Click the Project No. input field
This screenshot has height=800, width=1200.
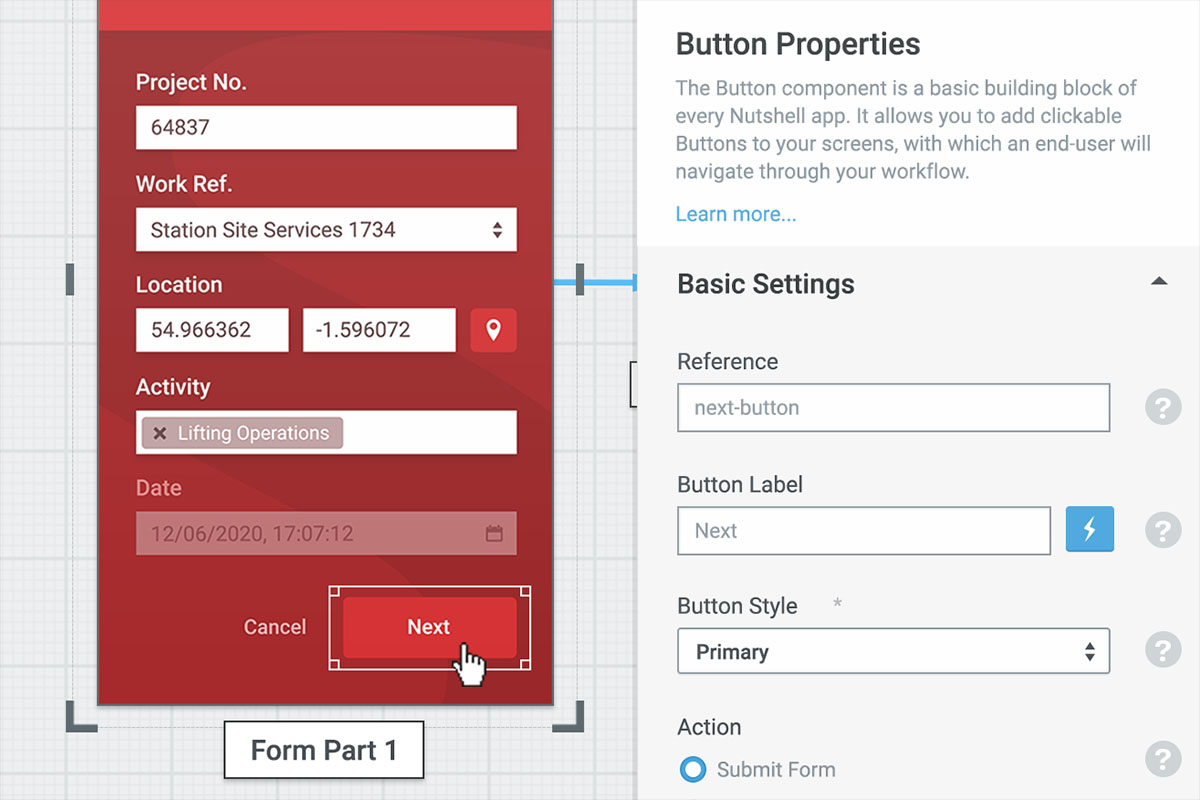(x=326, y=127)
